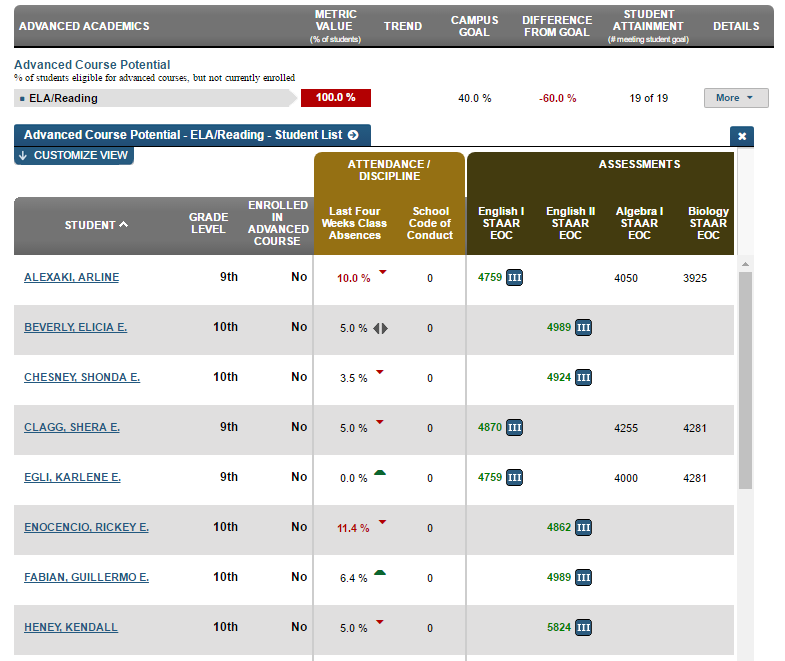This screenshot has width=785, height=661.
Task: Click Last Four Weeks Class Absences header
Action: click(354, 223)
